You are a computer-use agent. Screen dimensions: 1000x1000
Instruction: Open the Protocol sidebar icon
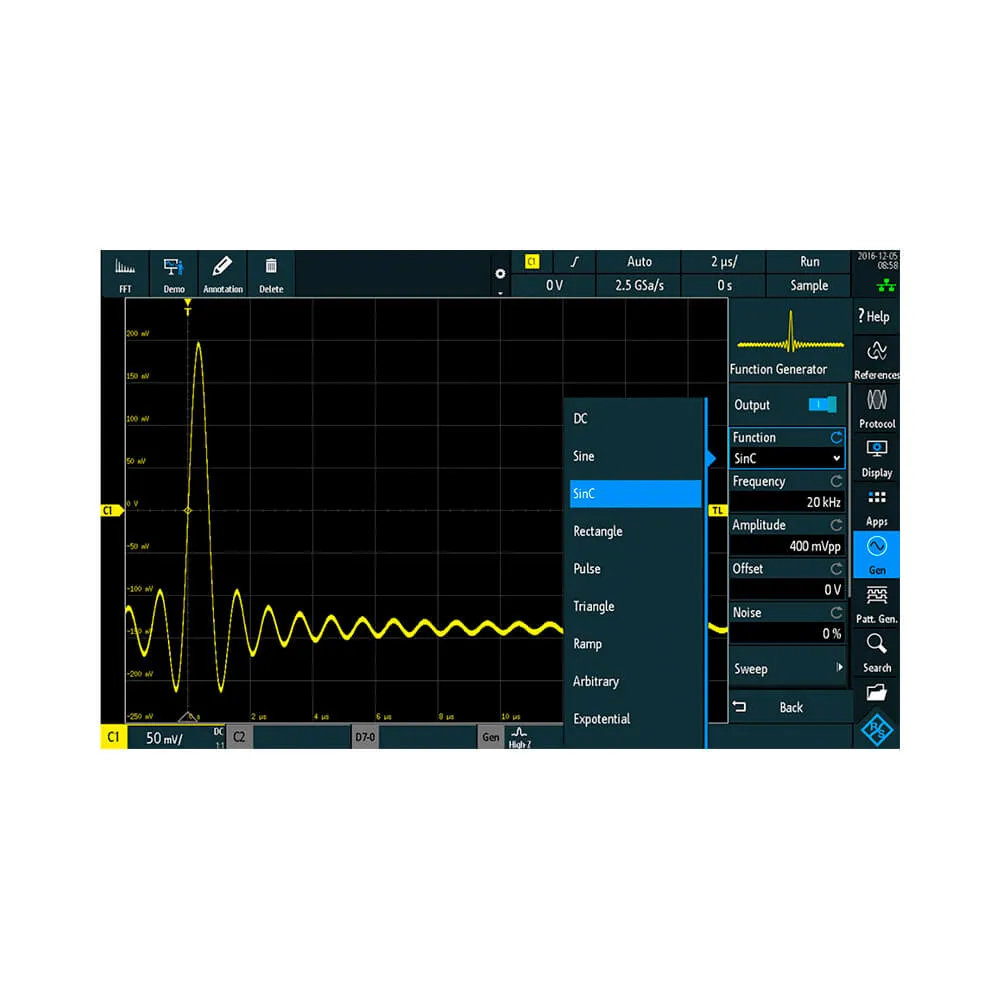[876, 409]
